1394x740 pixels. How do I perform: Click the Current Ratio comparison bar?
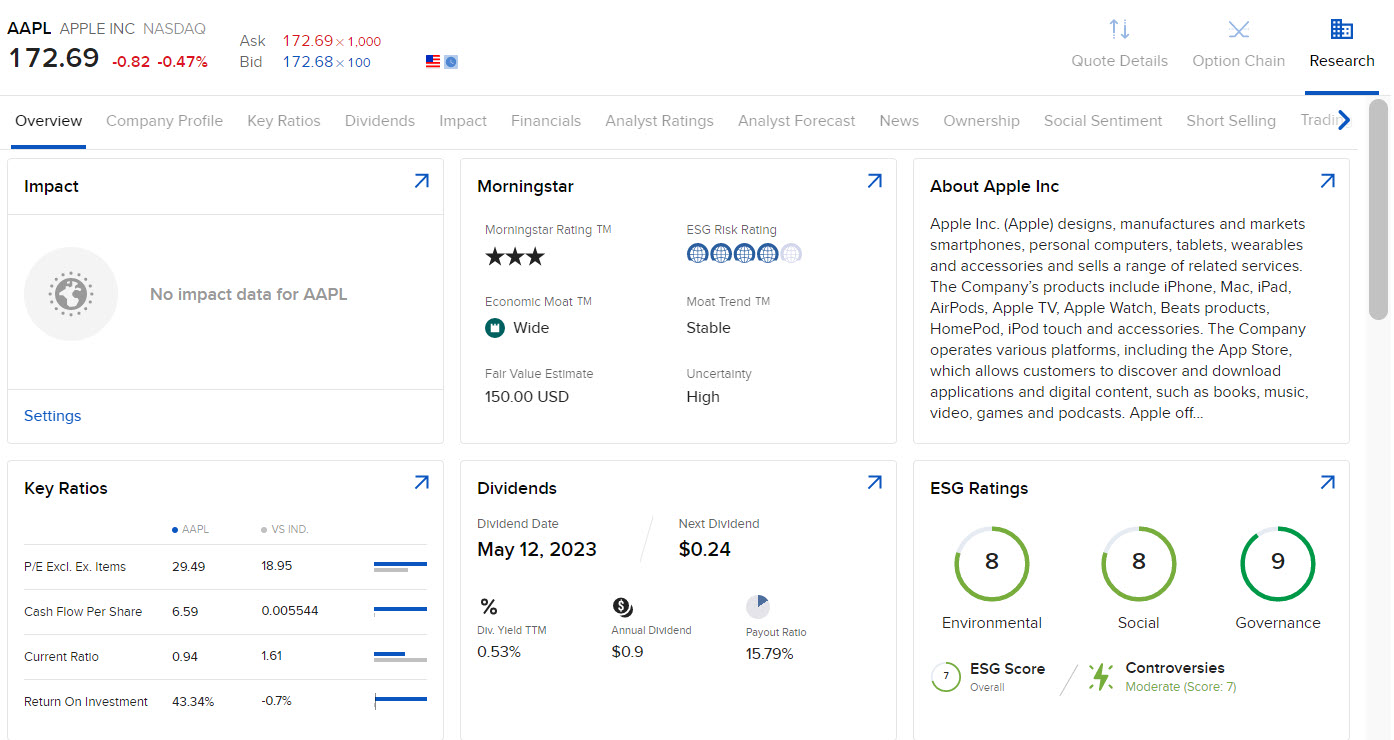click(400, 657)
